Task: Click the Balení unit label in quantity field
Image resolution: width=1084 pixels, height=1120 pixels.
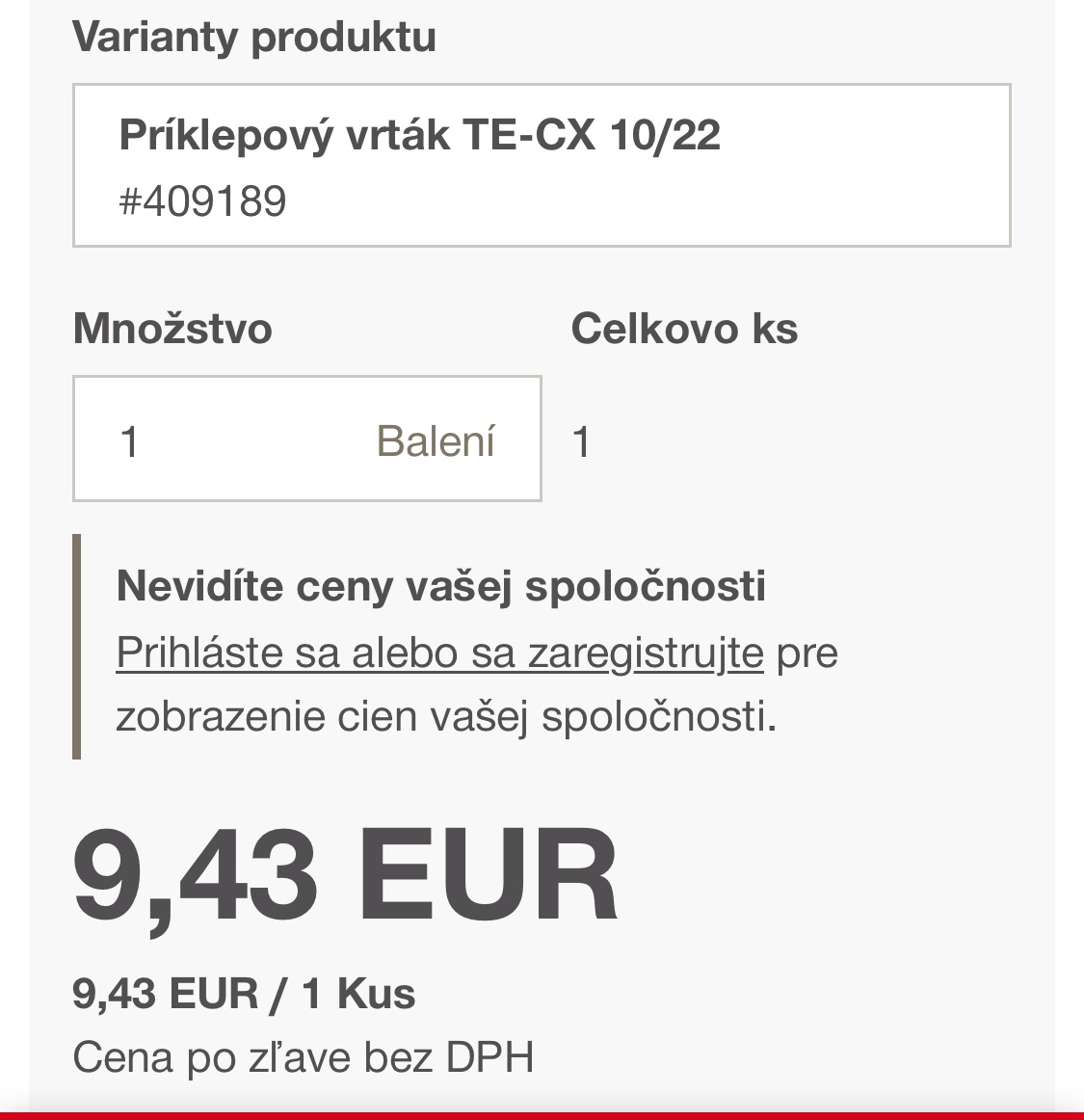Action: [436, 441]
